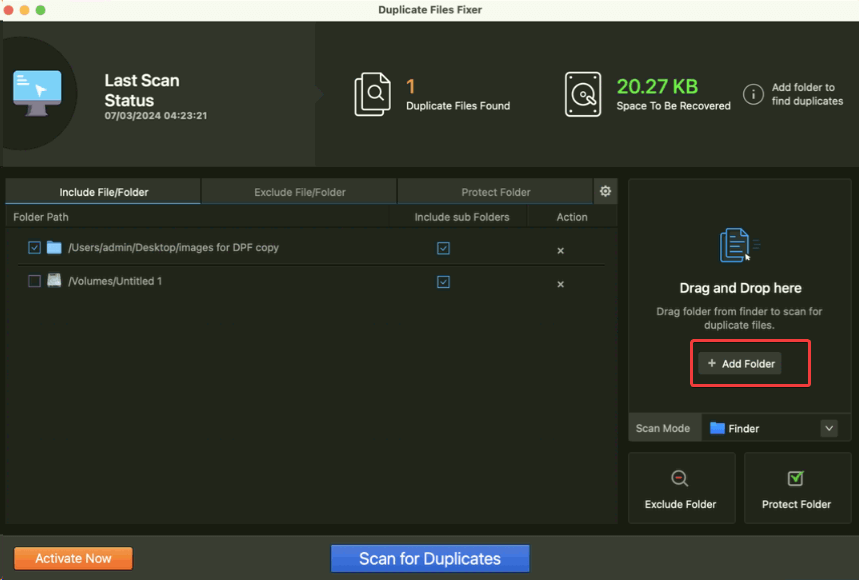
Task: Check the /Volumes/Untitled 1 folder checkbox
Action: [35, 281]
